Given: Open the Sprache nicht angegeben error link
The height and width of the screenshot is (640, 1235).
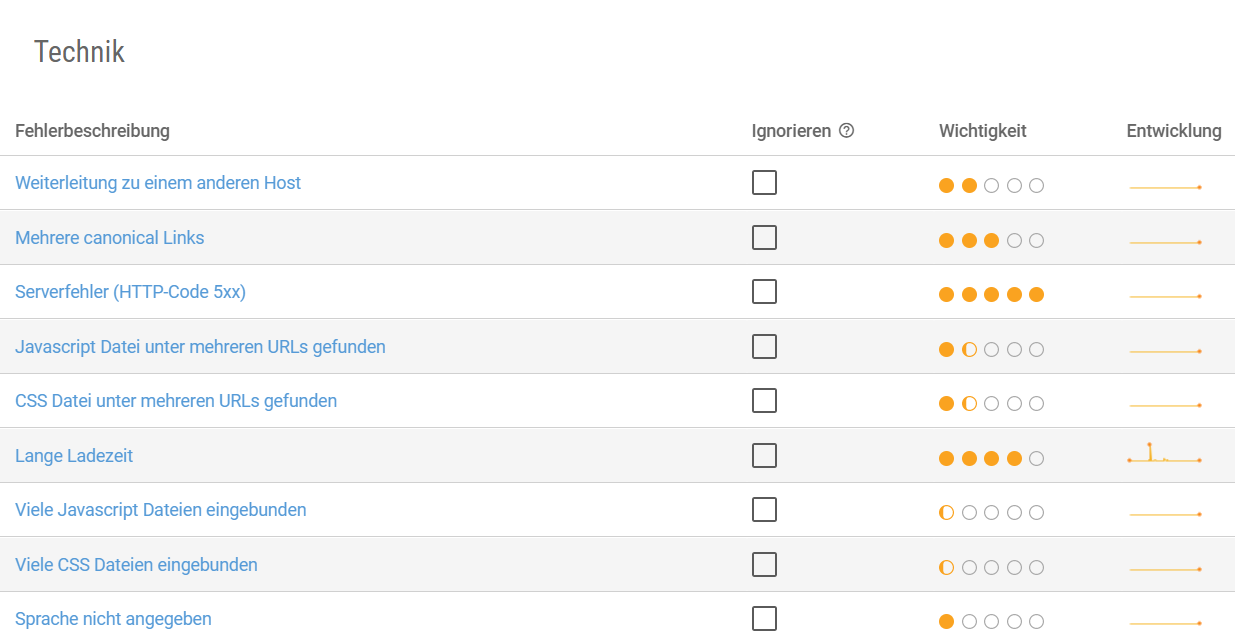Looking at the screenshot, I should tap(113, 619).
